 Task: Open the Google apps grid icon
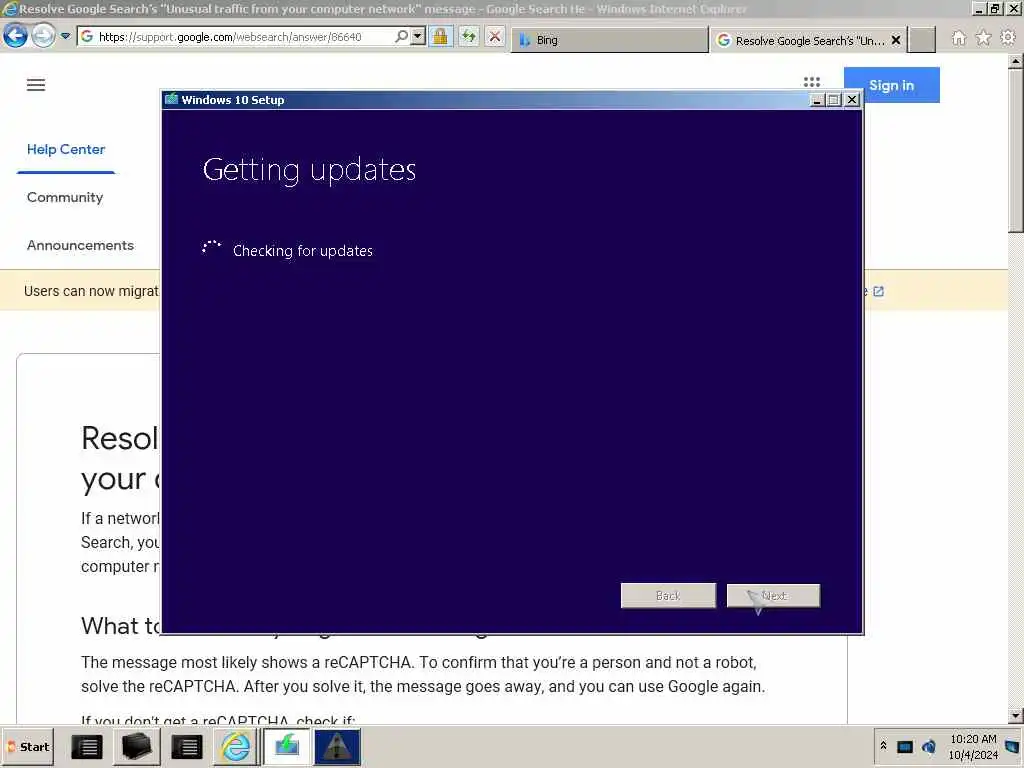pyautogui.click(x=812, y=82)
